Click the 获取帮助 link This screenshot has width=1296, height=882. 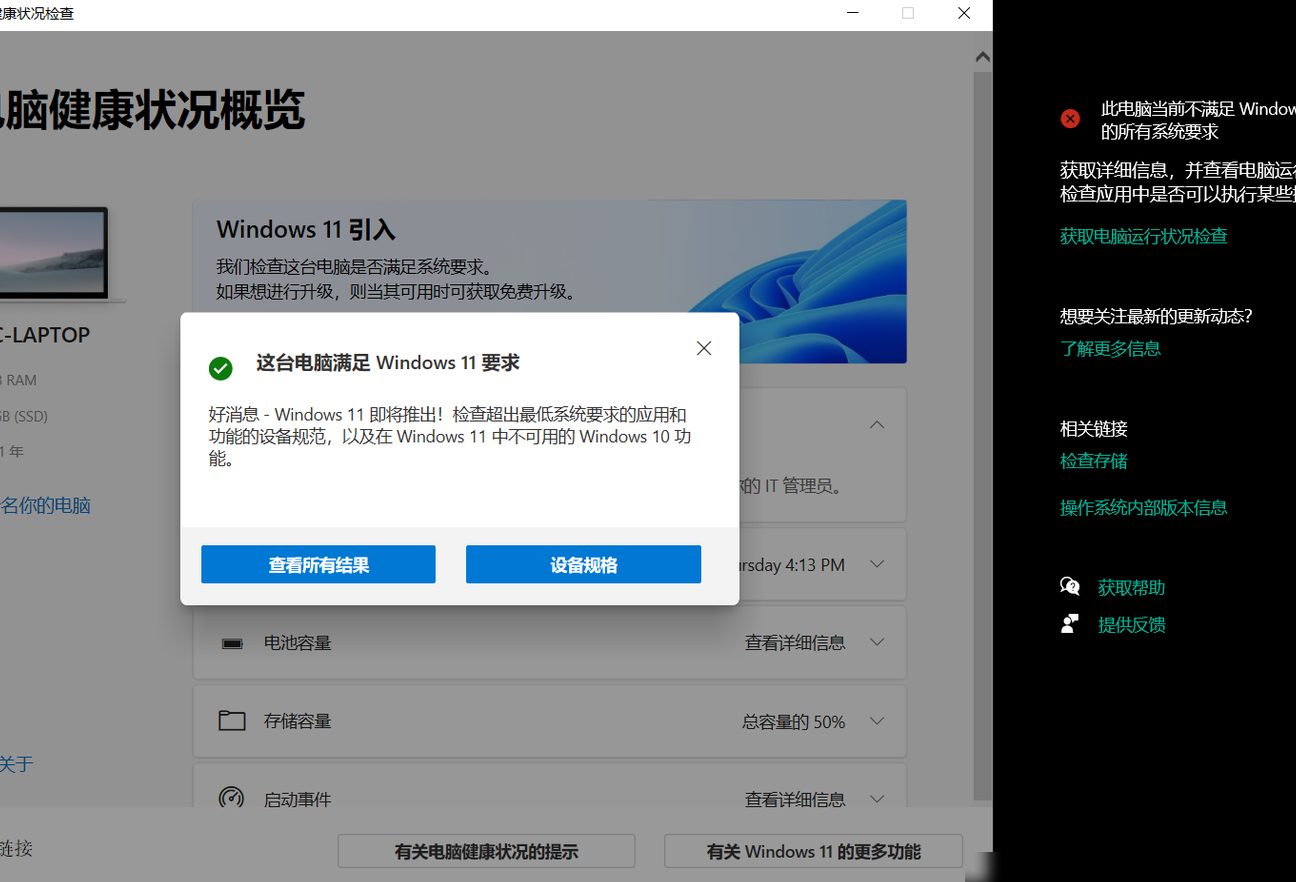tap(1132, 588)
